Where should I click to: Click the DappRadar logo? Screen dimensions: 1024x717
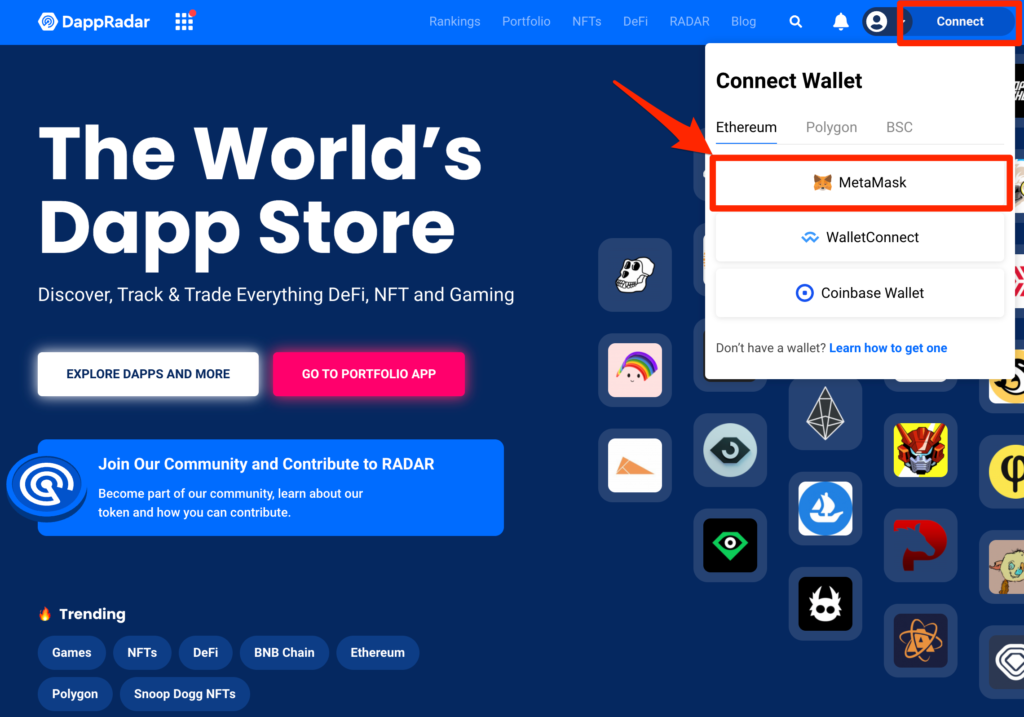point(93,22)
